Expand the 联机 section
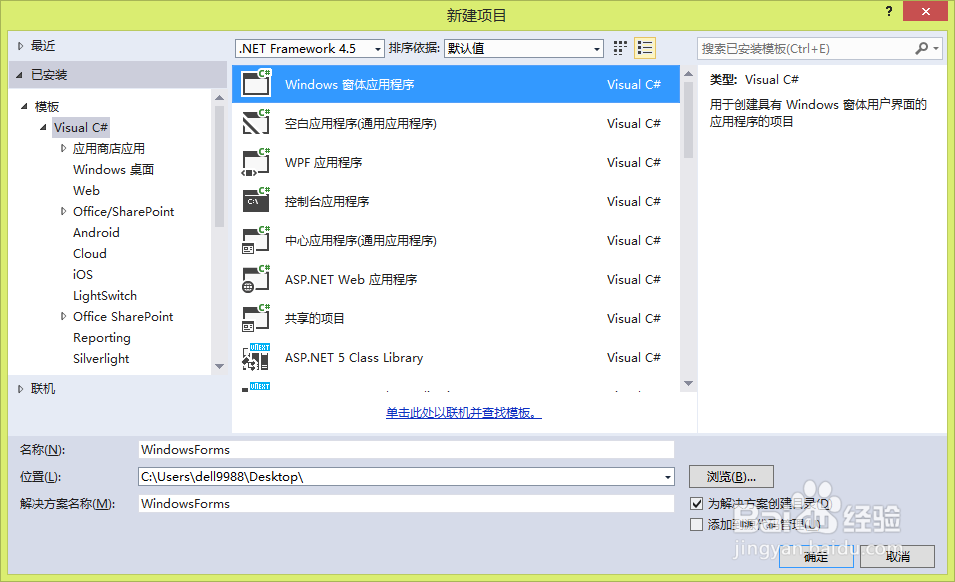Viewport: 955px width, 582px height. pos(20,388)
